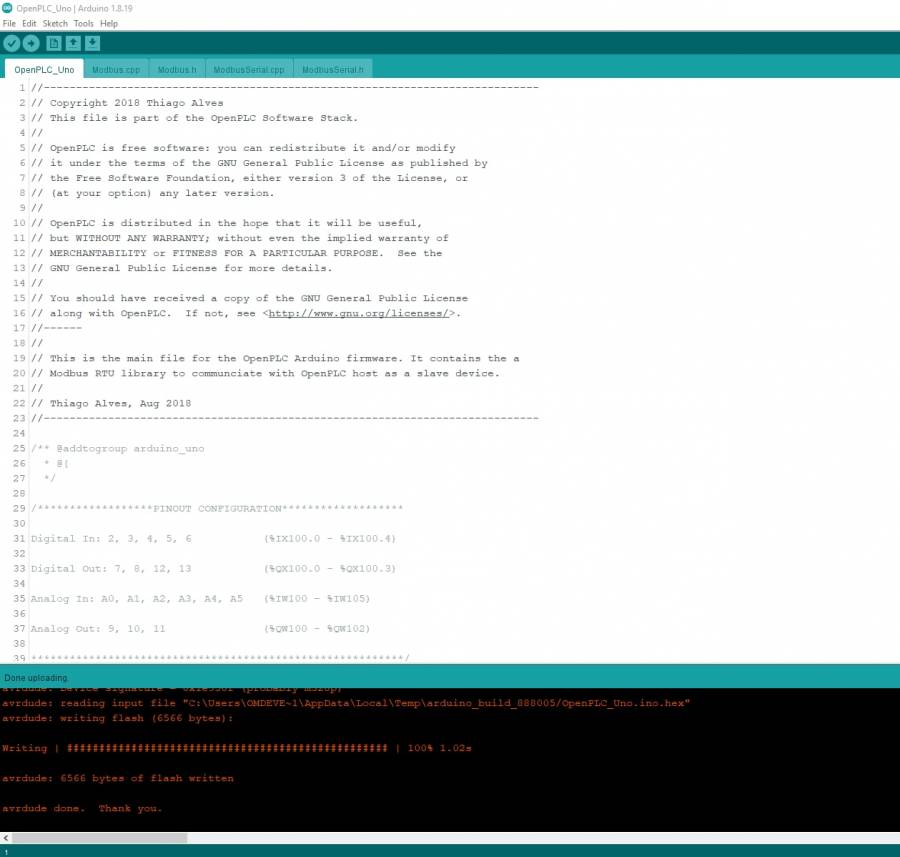Click the console horizontal scrollbar thumb
The height and width of the screenshot is (857, 900).
pos(100,838)
